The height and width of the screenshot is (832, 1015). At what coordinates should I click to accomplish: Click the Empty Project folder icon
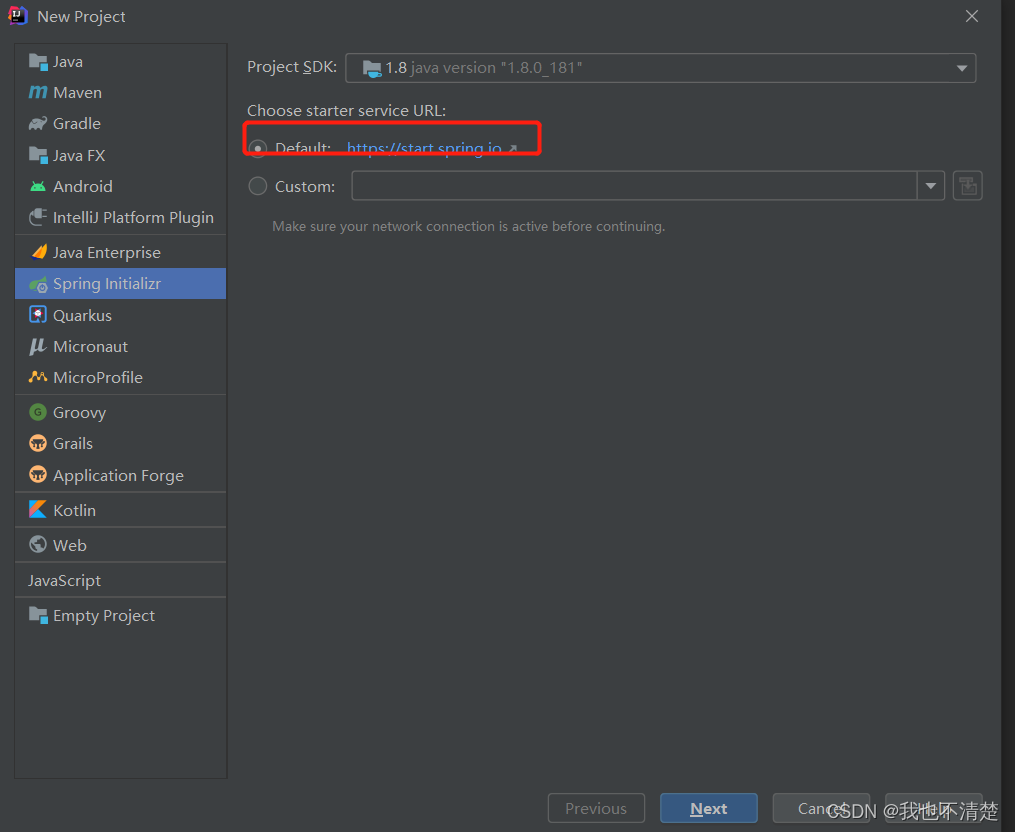(38, 615)
